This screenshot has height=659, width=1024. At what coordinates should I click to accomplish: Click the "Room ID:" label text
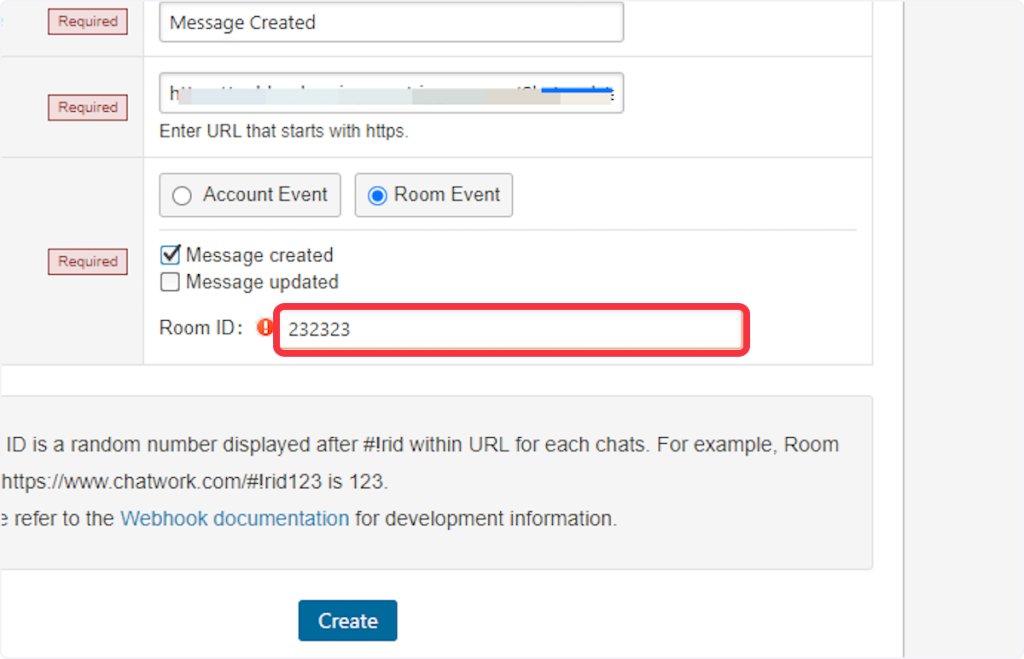[x=201, y=328]
